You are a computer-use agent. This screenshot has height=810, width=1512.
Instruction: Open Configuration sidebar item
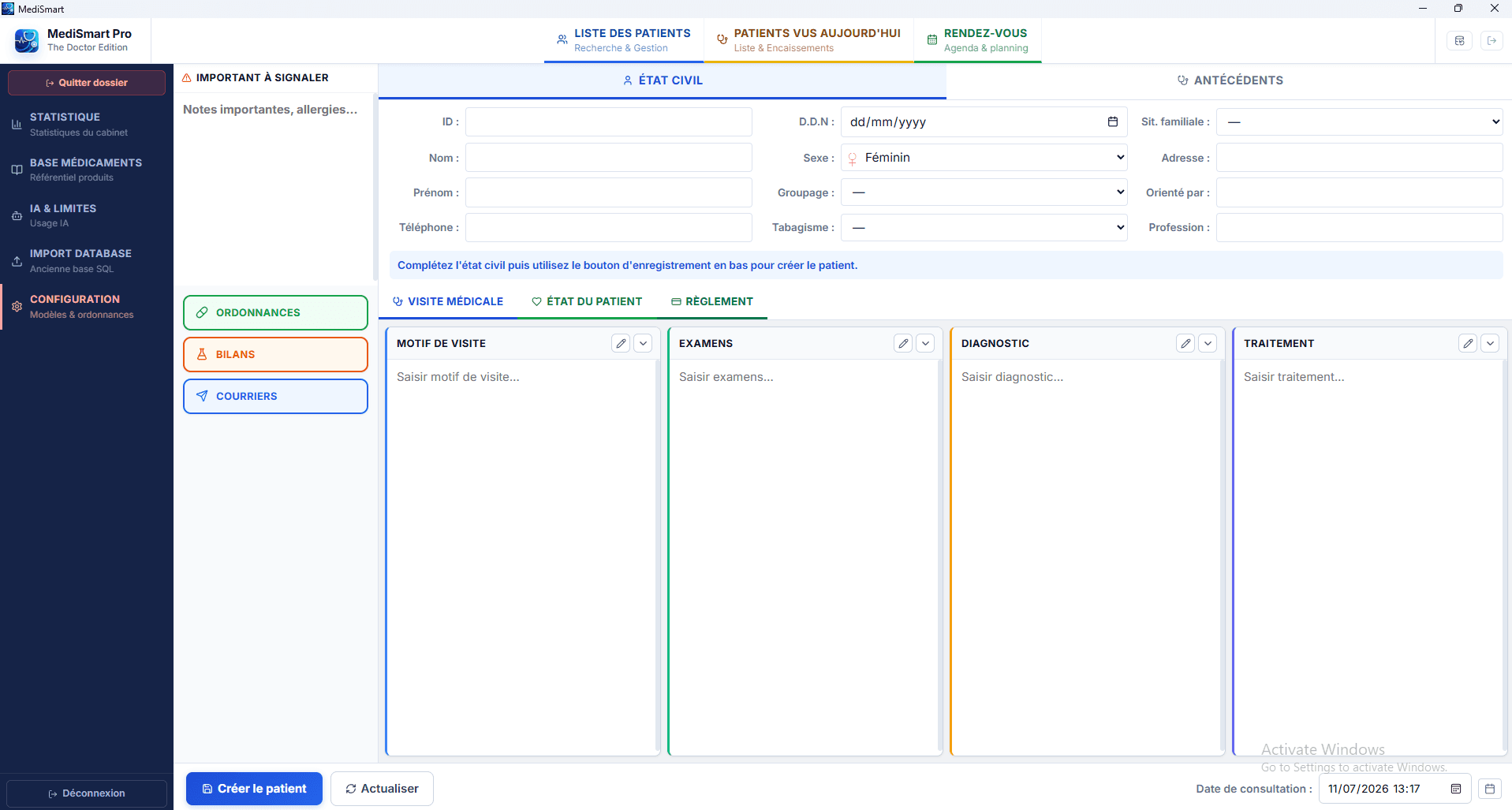point(87,307)
